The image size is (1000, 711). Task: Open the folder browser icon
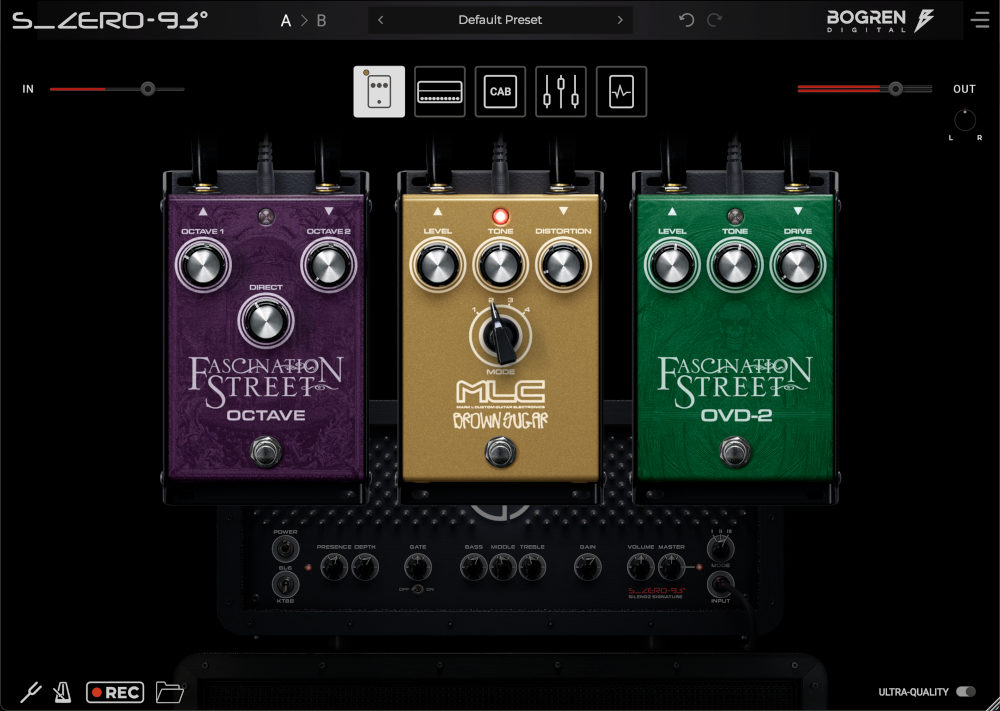coord(170,692)
